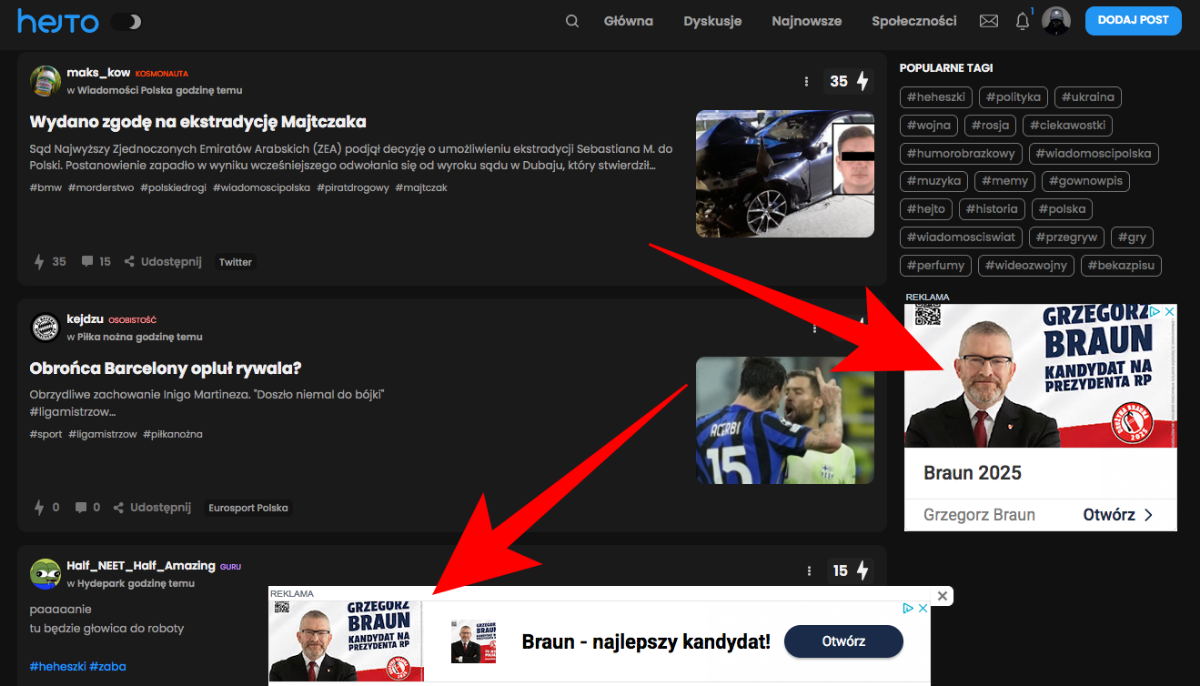Image resolution: width=1200 pixels, height=686 pixels.
Task: Toggle dark mode switch in header
Action: 126,21
